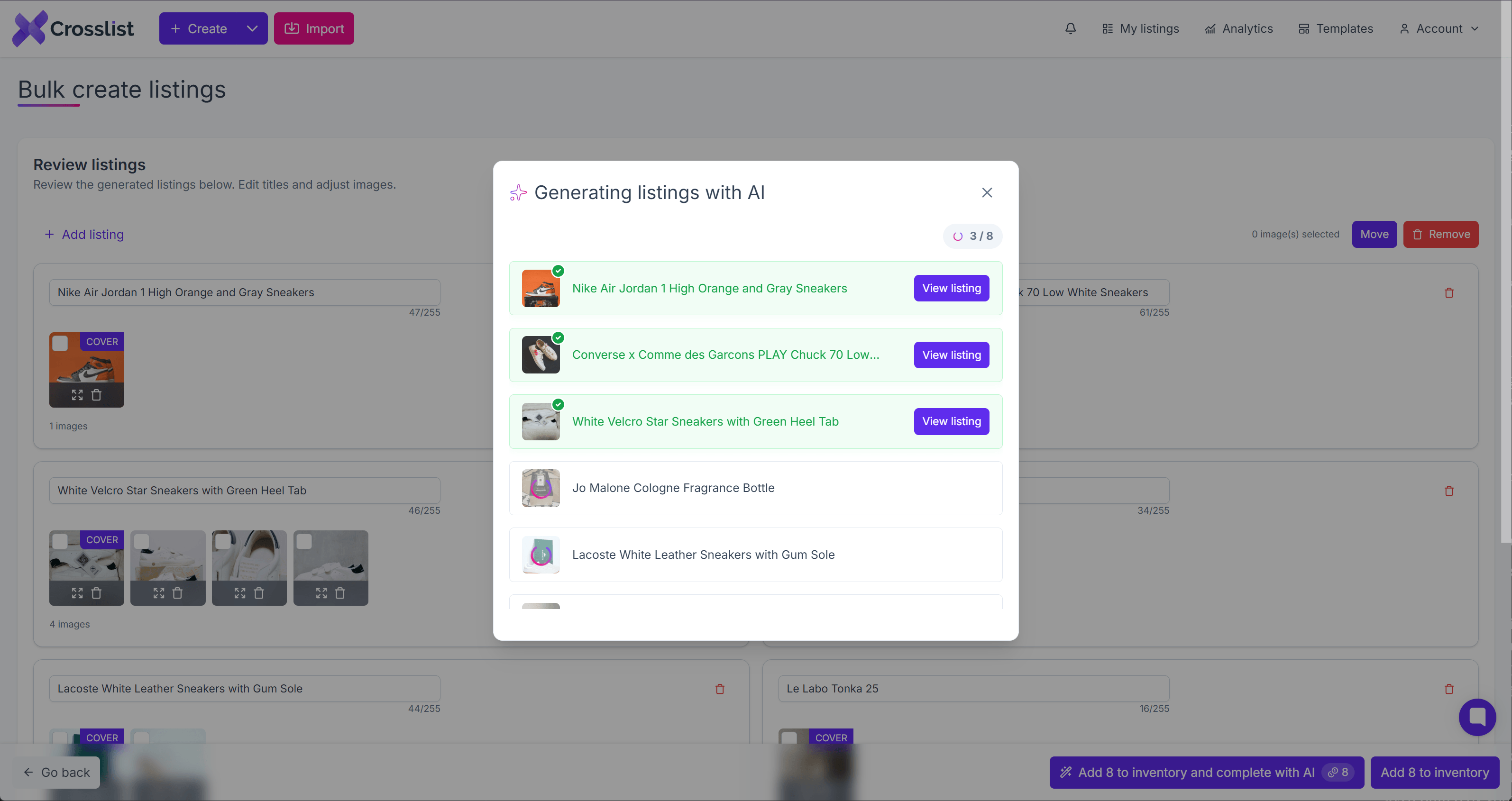Screen dimensions: 1512x801
Task: Check the fourth White Velcro image checkbox
Action: pos(304,541)
